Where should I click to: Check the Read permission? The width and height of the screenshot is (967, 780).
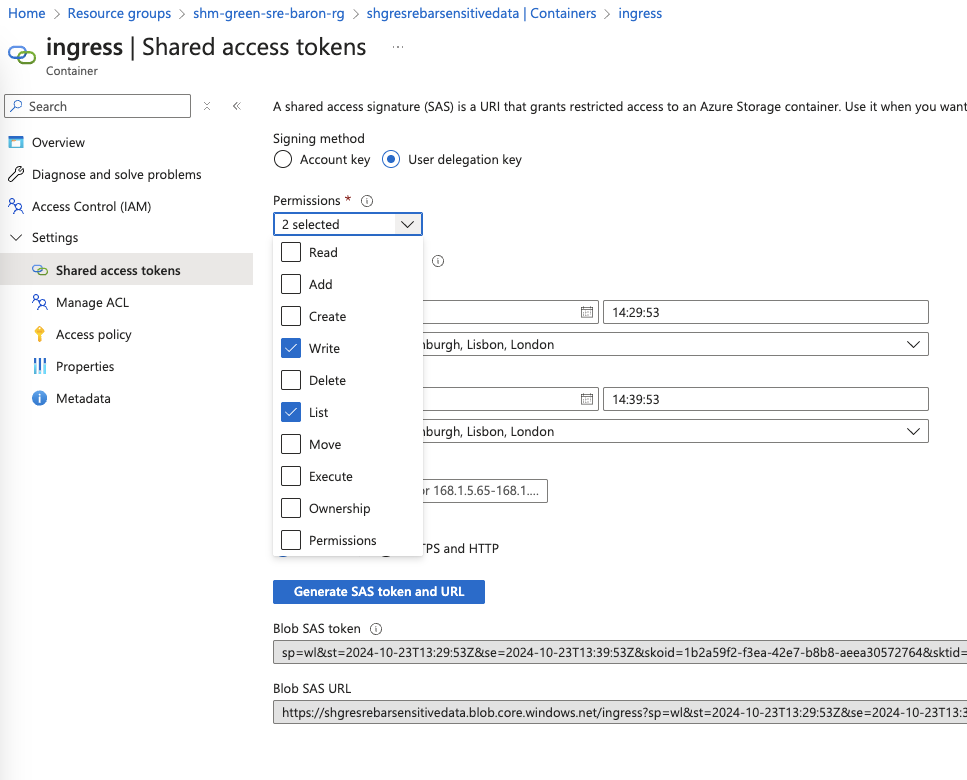291,252
